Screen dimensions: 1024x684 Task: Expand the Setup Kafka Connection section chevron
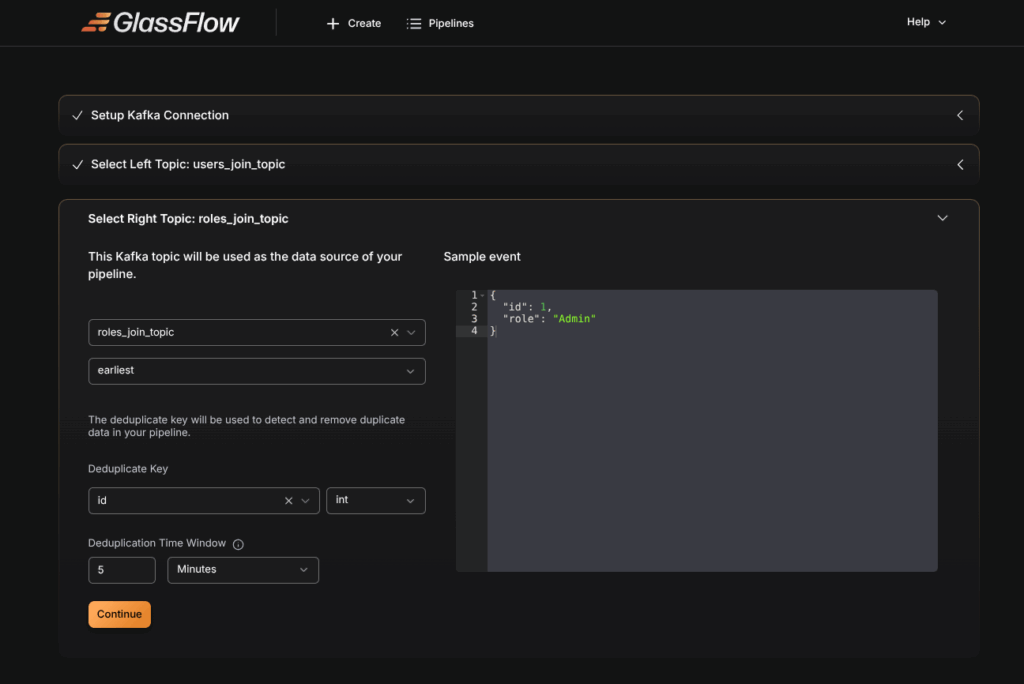tap(959, 115)
